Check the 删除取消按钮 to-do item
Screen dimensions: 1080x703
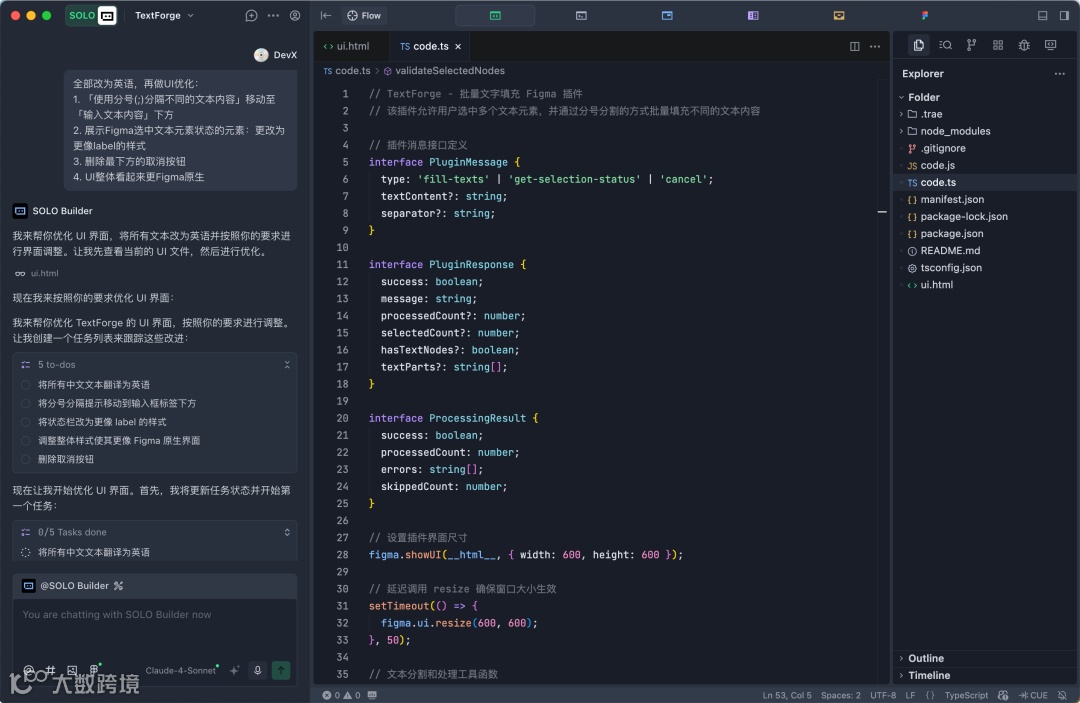click(x=25, y=459)
